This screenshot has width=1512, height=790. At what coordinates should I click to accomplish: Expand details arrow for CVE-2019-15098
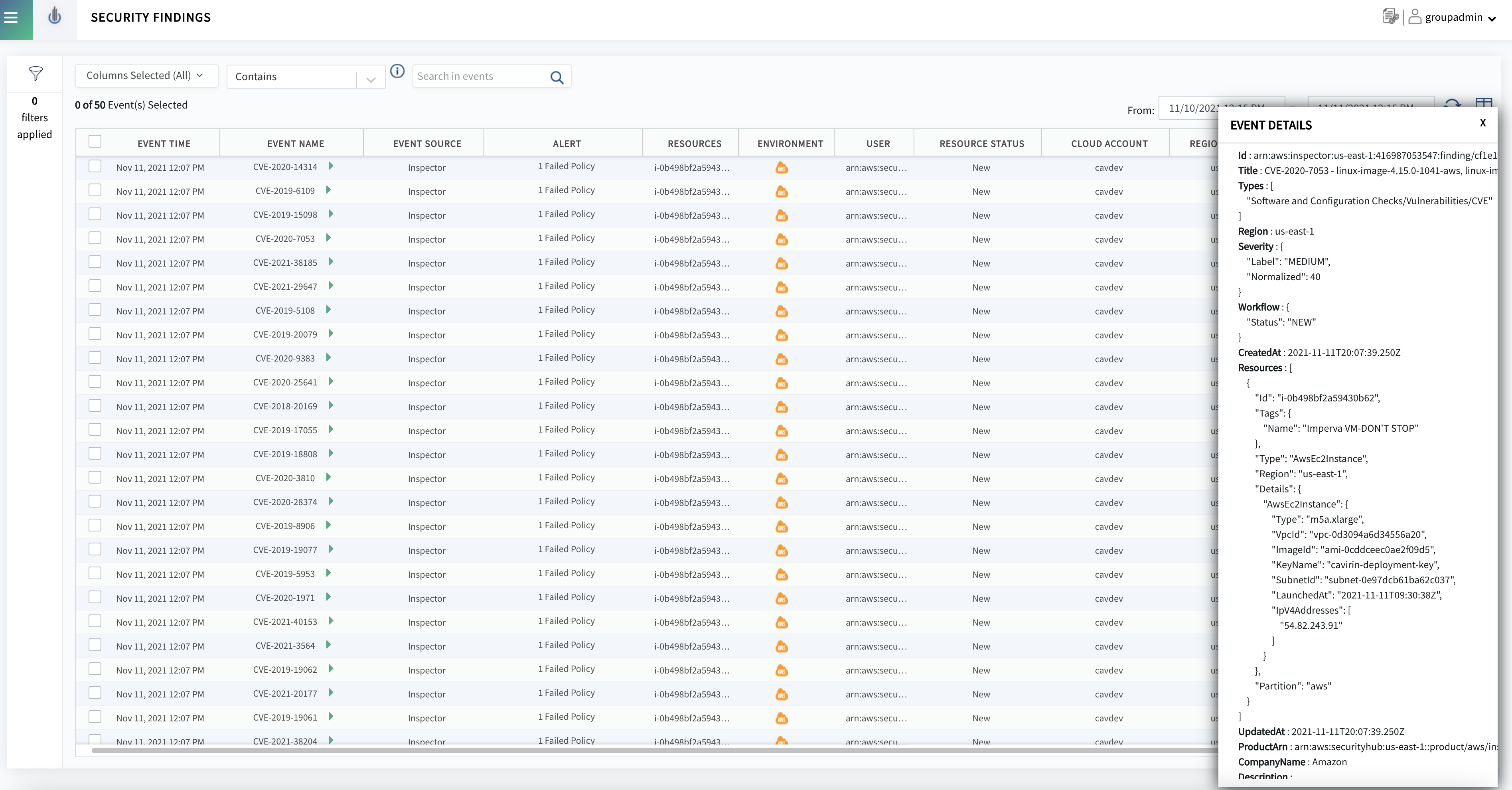pos(331,213)
